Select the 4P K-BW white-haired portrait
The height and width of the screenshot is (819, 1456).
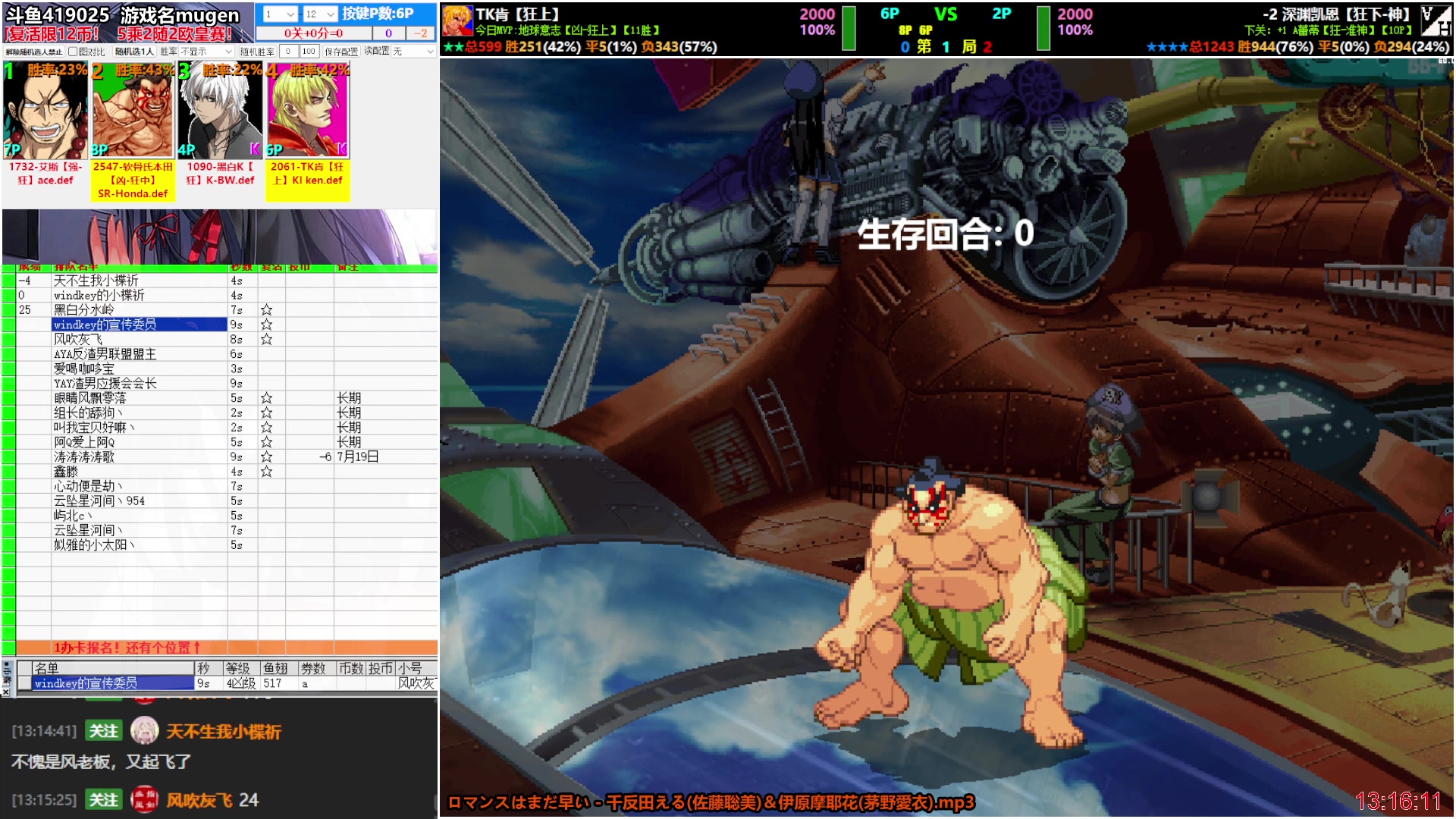click(x=220, y=111)
